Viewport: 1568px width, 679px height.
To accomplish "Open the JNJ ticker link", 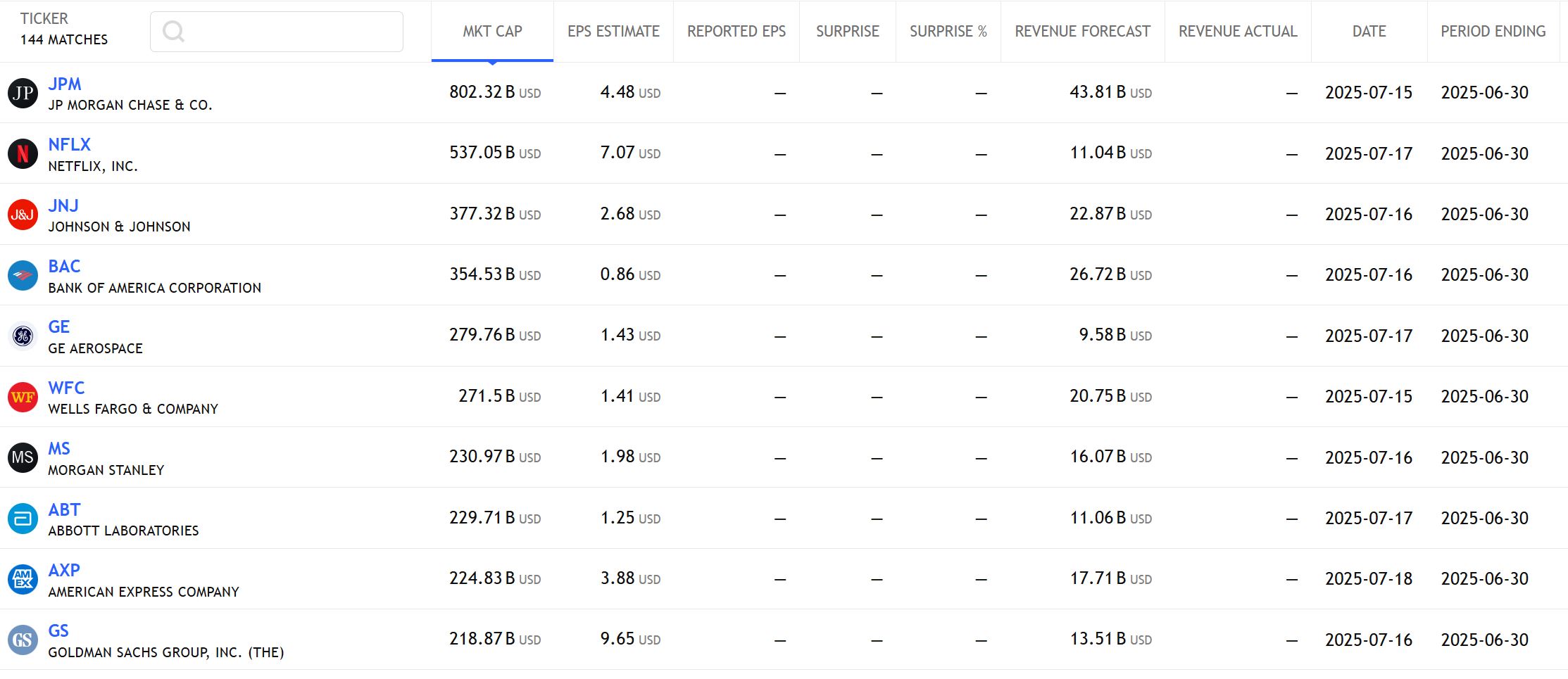I will [x=63, y=205].
